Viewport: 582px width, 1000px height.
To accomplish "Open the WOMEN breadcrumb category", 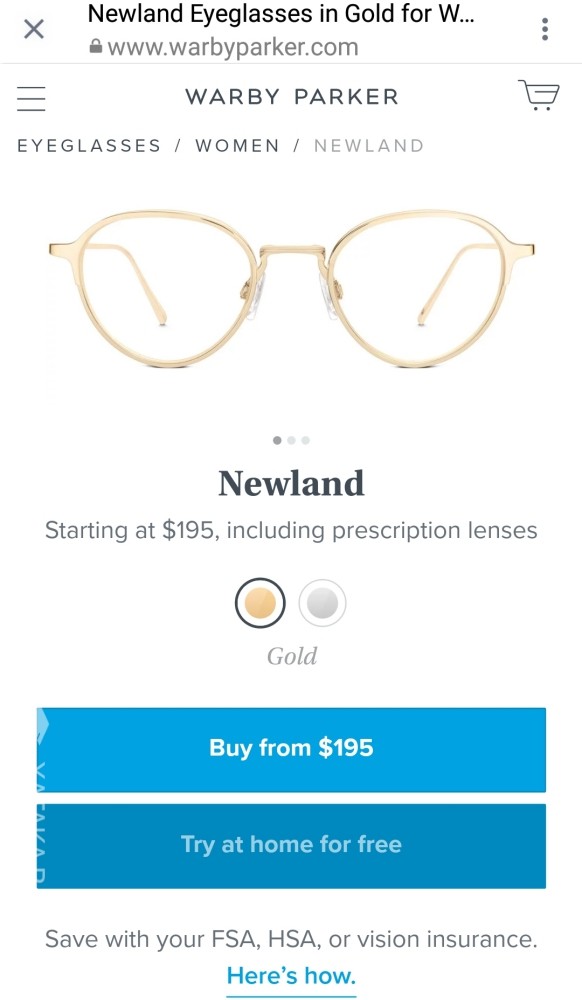I will [238, 145].
